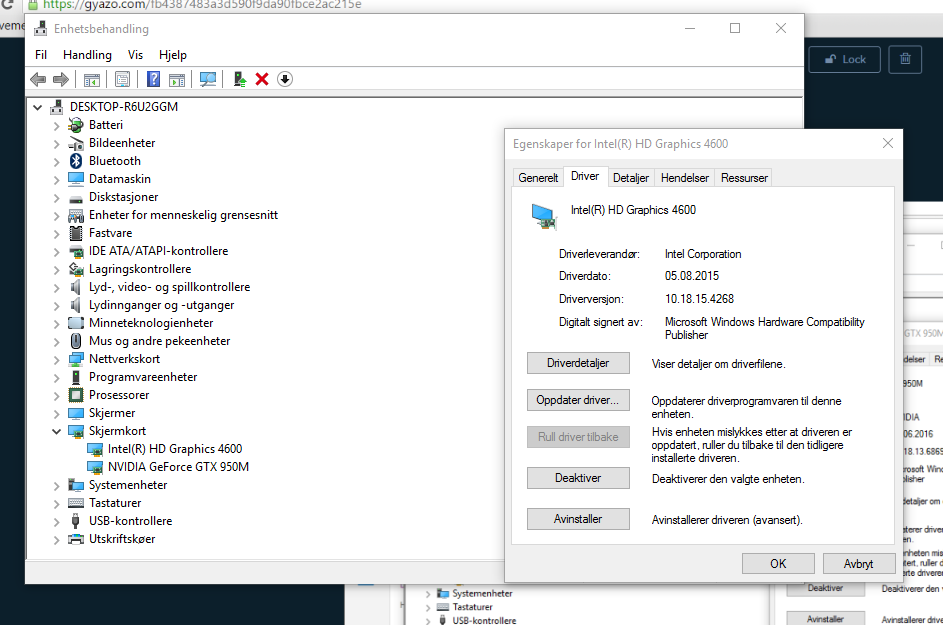Select Lyd-, video- og spillkontrollere row
Image resolution: width=943 pixels, height=625 pixels.
pyautogui.click(x=169, y=288)
